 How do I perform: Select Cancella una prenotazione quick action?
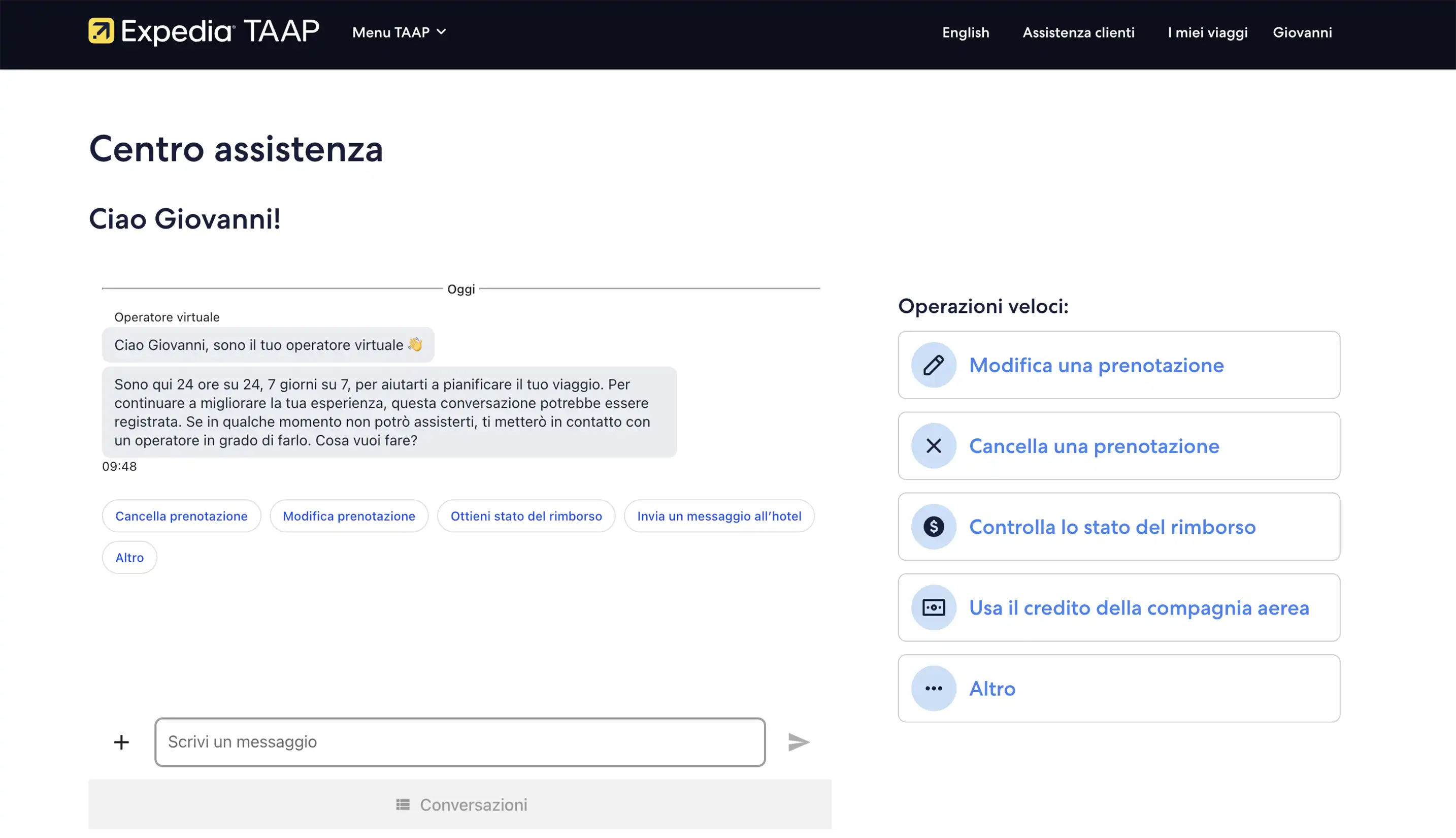[1118, 445]
